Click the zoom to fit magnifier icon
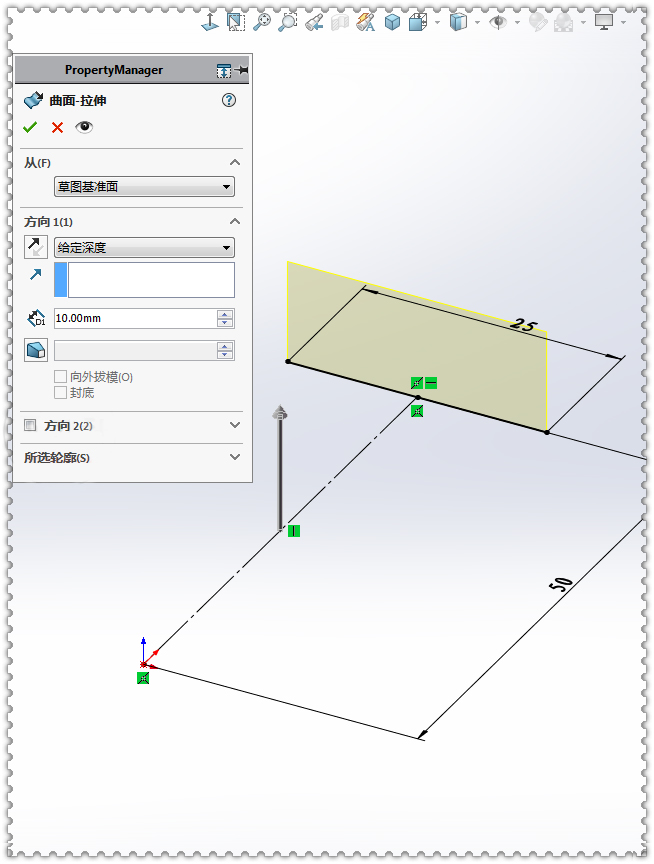Viewport: 654px width, 864px height. coord(262,22)
